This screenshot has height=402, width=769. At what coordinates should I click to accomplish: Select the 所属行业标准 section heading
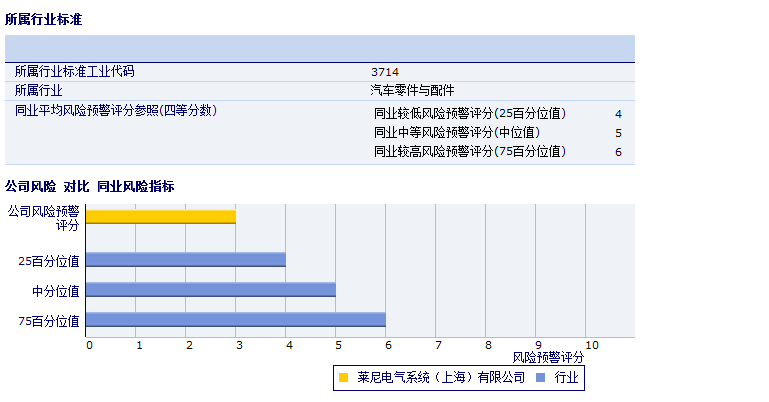coord(44,19)
